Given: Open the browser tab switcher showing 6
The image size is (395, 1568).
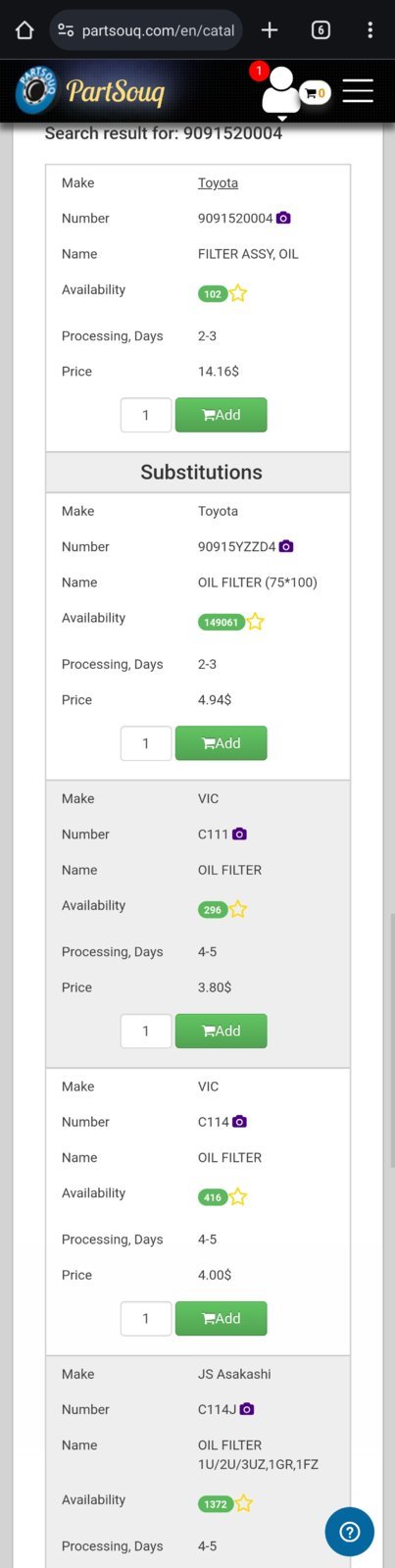Looking at the screenshot, I should tap(321, 29).
